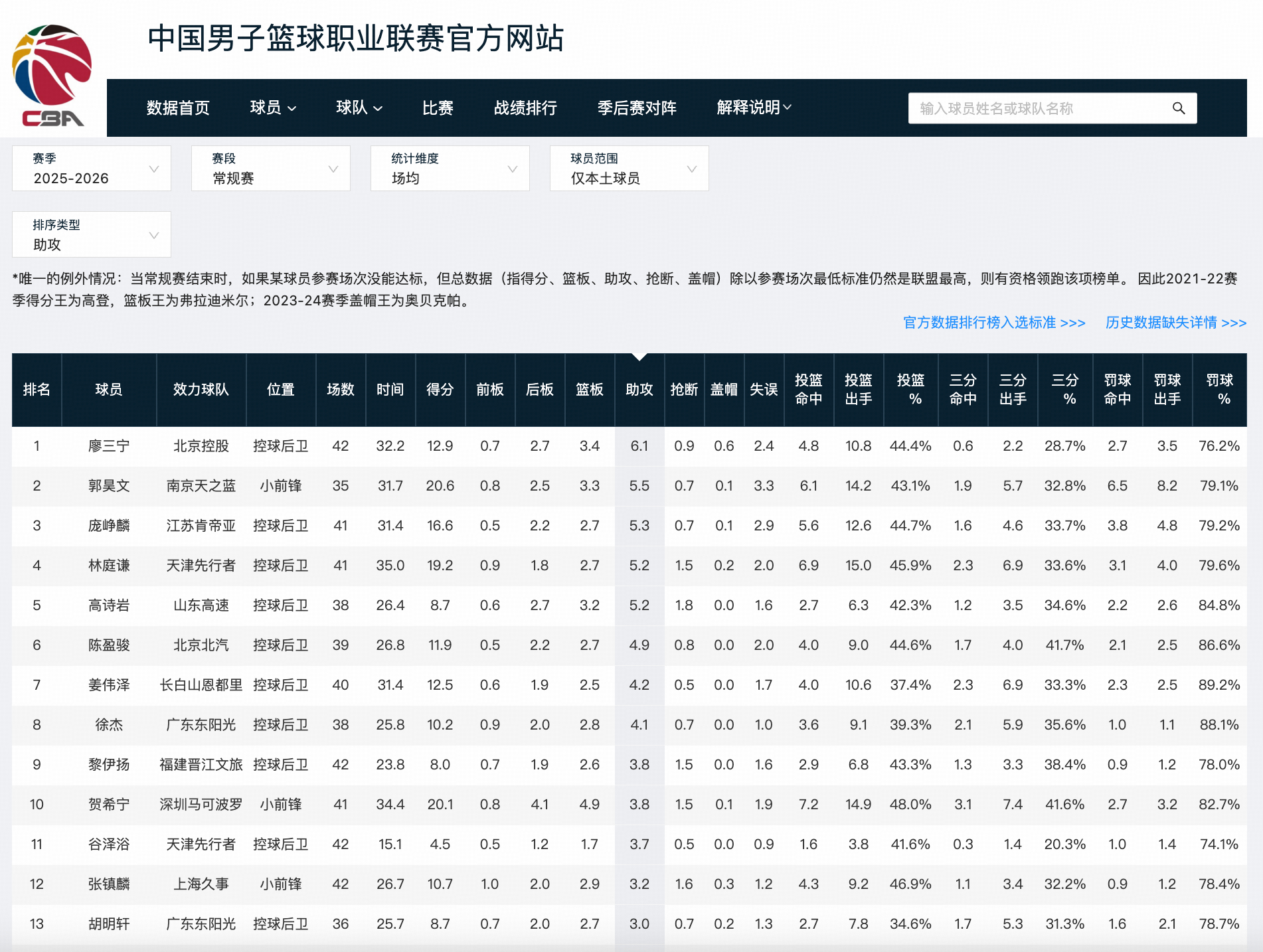Click 廖三宁's assists value 6.1
1263x952 pixels.
[639, 446]
